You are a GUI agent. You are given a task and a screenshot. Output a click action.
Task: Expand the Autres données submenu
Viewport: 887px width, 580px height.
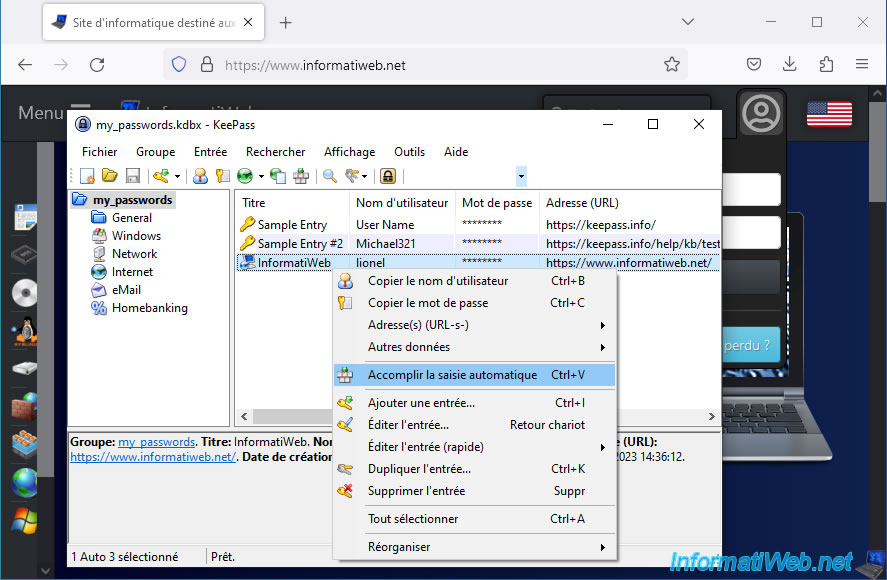[x=474, y=347]
